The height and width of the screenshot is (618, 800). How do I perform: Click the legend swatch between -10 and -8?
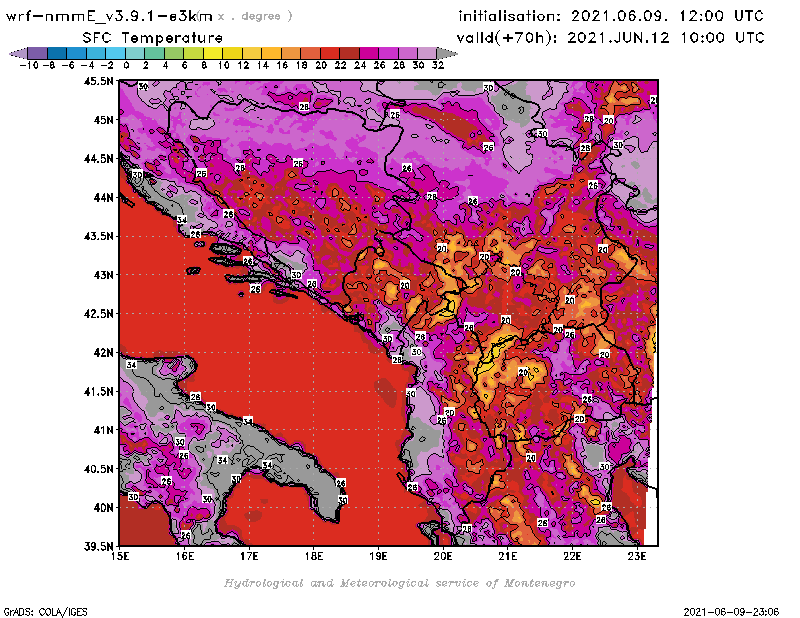click(38, 53)
